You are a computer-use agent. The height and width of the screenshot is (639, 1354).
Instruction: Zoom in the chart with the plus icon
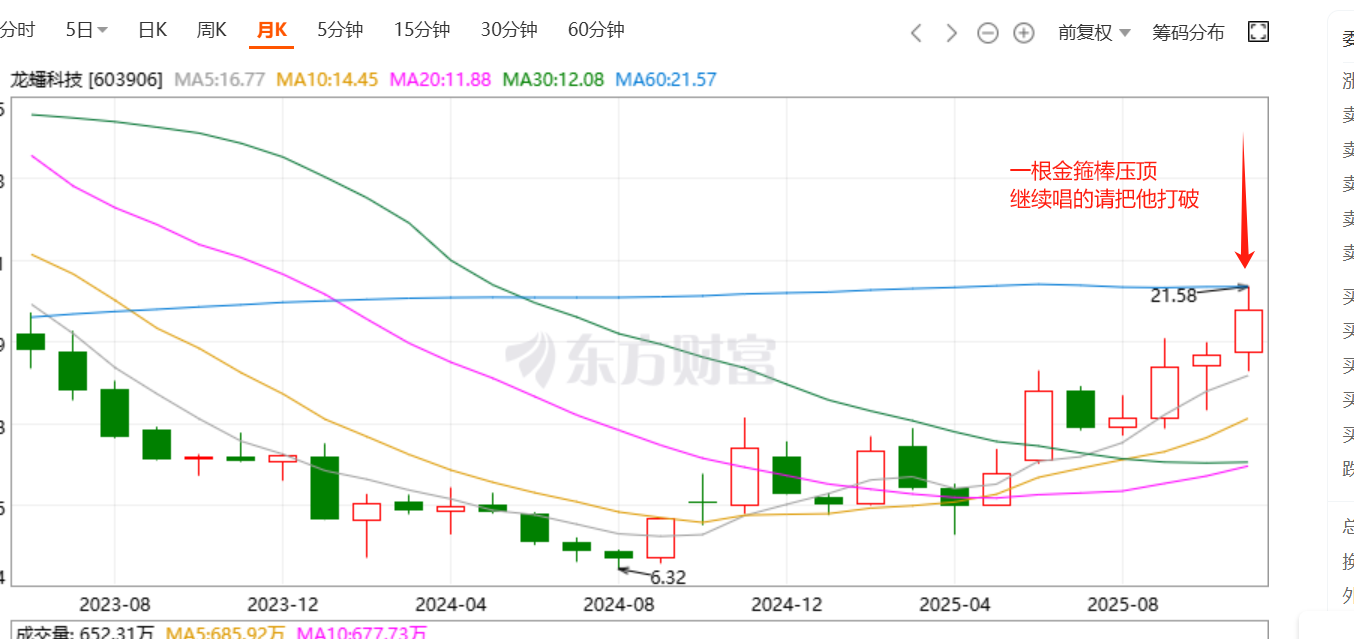(x=1023, y=33)
